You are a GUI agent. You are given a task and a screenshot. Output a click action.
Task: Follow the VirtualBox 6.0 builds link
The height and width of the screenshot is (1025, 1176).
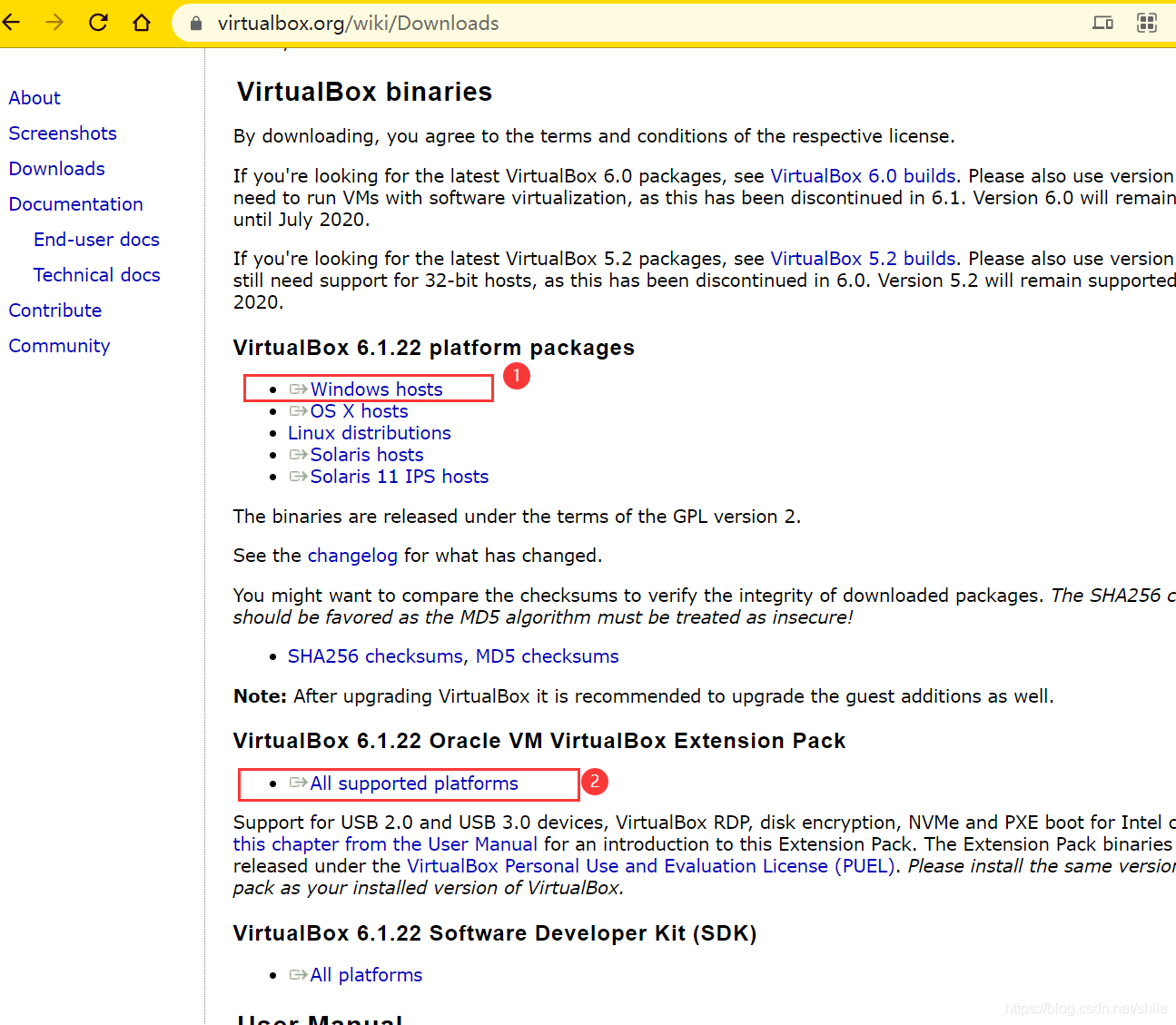click(863, 176)
